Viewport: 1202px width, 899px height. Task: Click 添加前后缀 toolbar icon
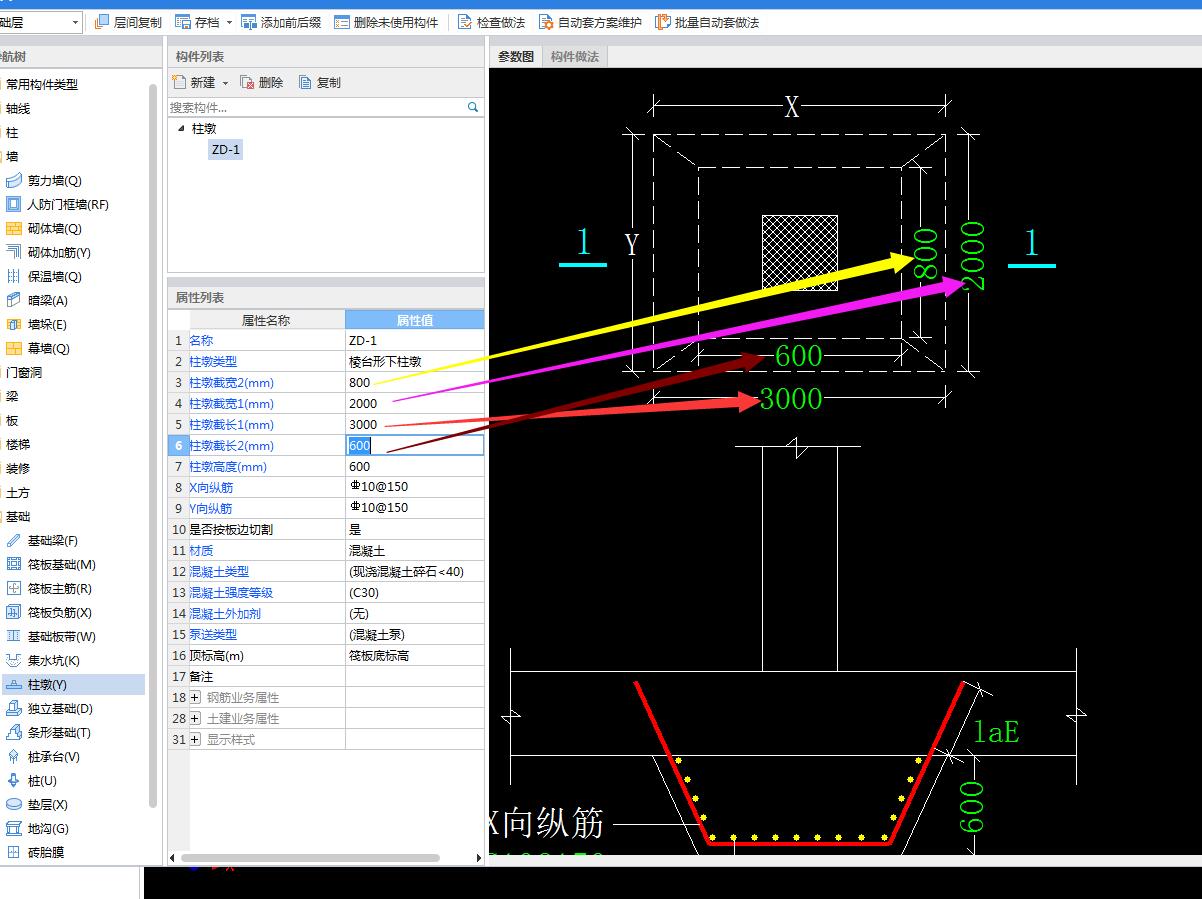pyautogui.click(x=249, y=22)
